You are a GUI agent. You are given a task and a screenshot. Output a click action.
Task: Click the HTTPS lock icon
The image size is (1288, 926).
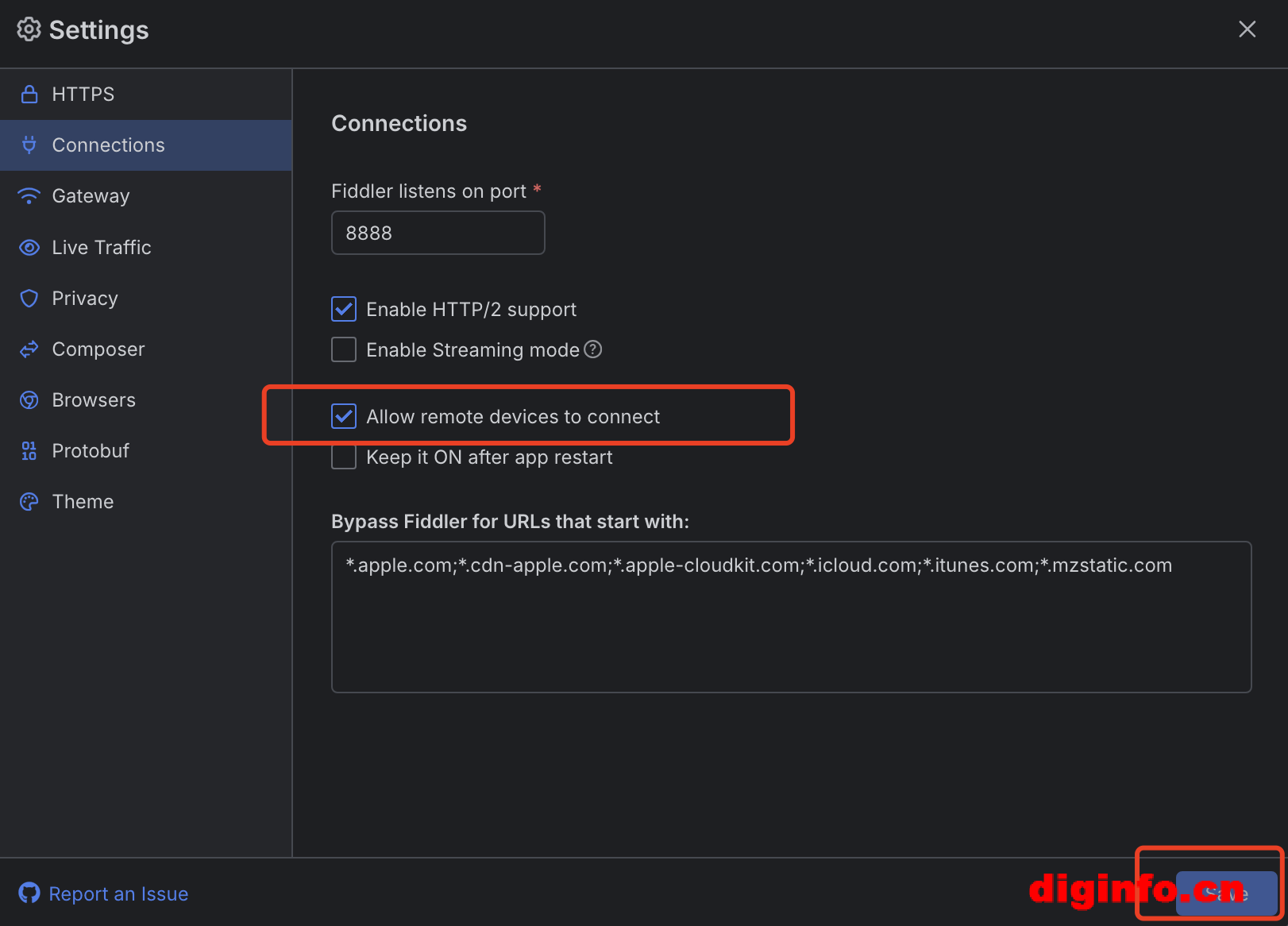[29, 95]
